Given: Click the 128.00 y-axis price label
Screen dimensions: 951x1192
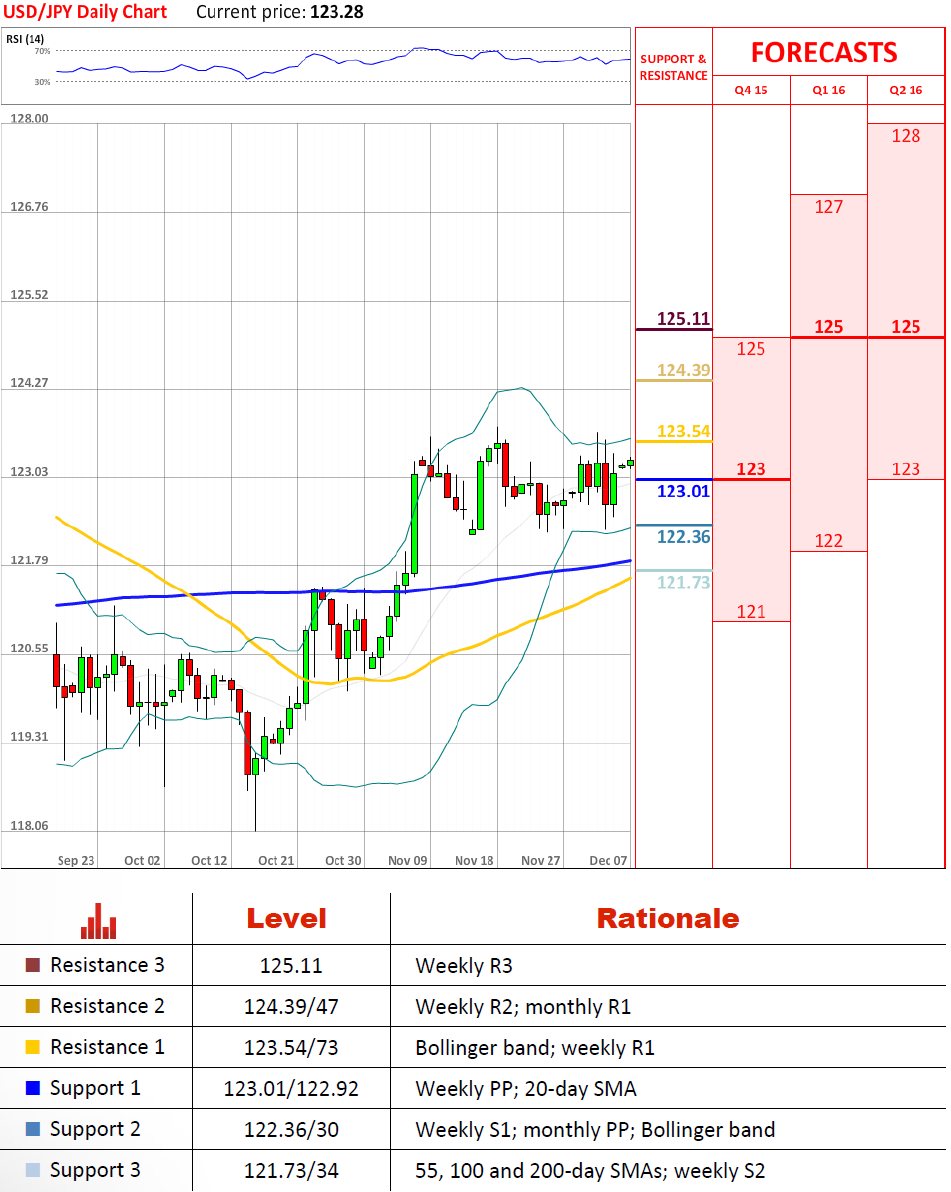Looking at the screenshot, I should pos(29,119).
